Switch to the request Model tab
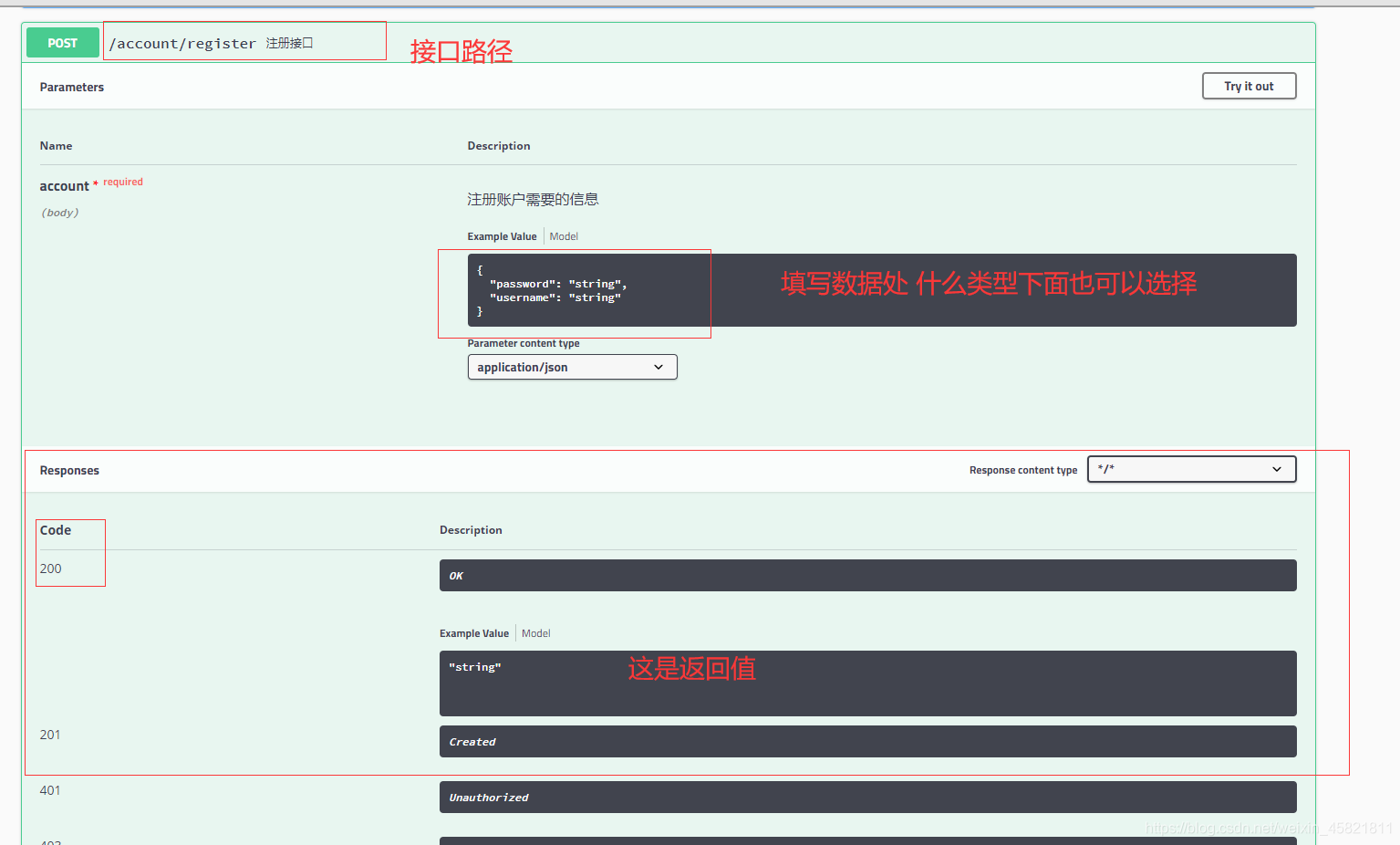The width and height of the screenshot is (1400, 845). (564, 236)
